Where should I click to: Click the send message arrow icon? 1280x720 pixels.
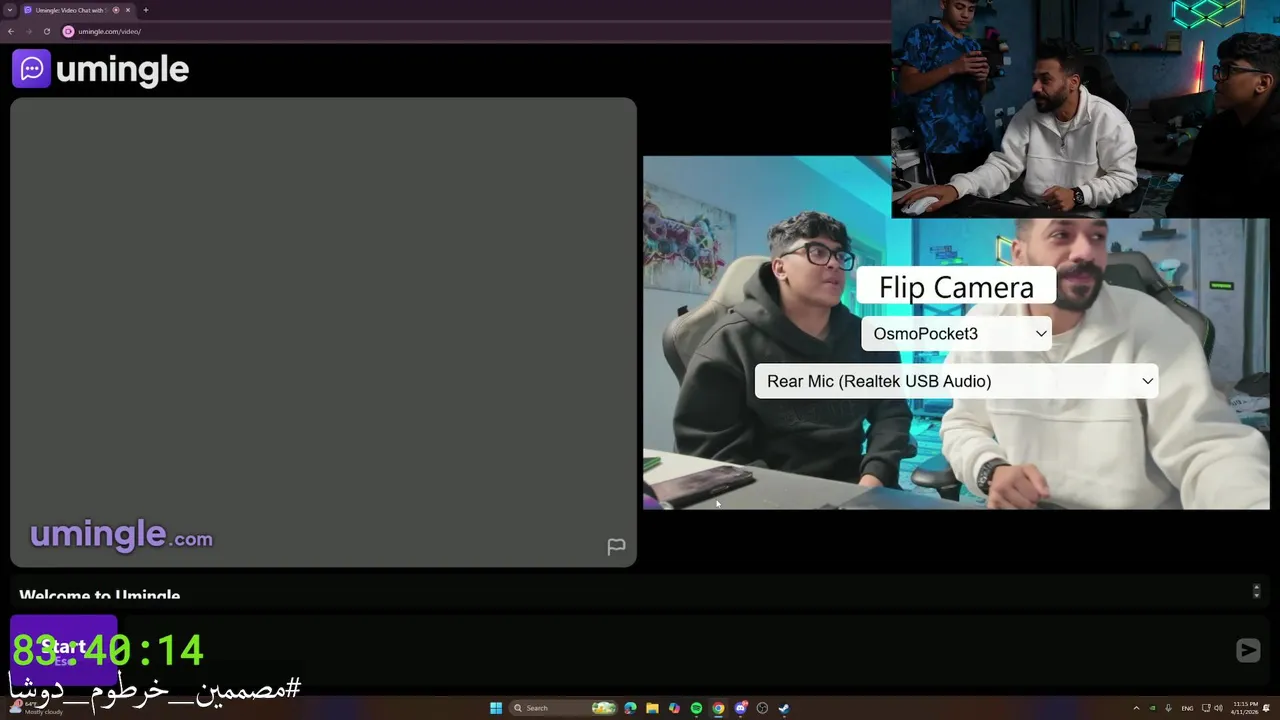1248,651
